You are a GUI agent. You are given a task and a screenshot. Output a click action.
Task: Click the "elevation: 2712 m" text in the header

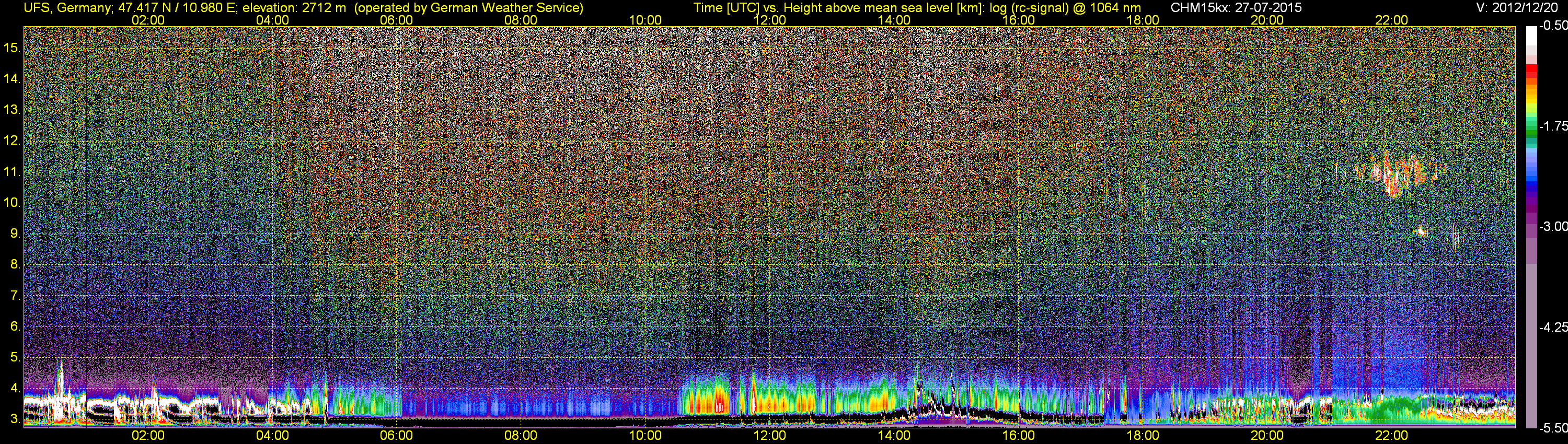[x=294, y=8]
